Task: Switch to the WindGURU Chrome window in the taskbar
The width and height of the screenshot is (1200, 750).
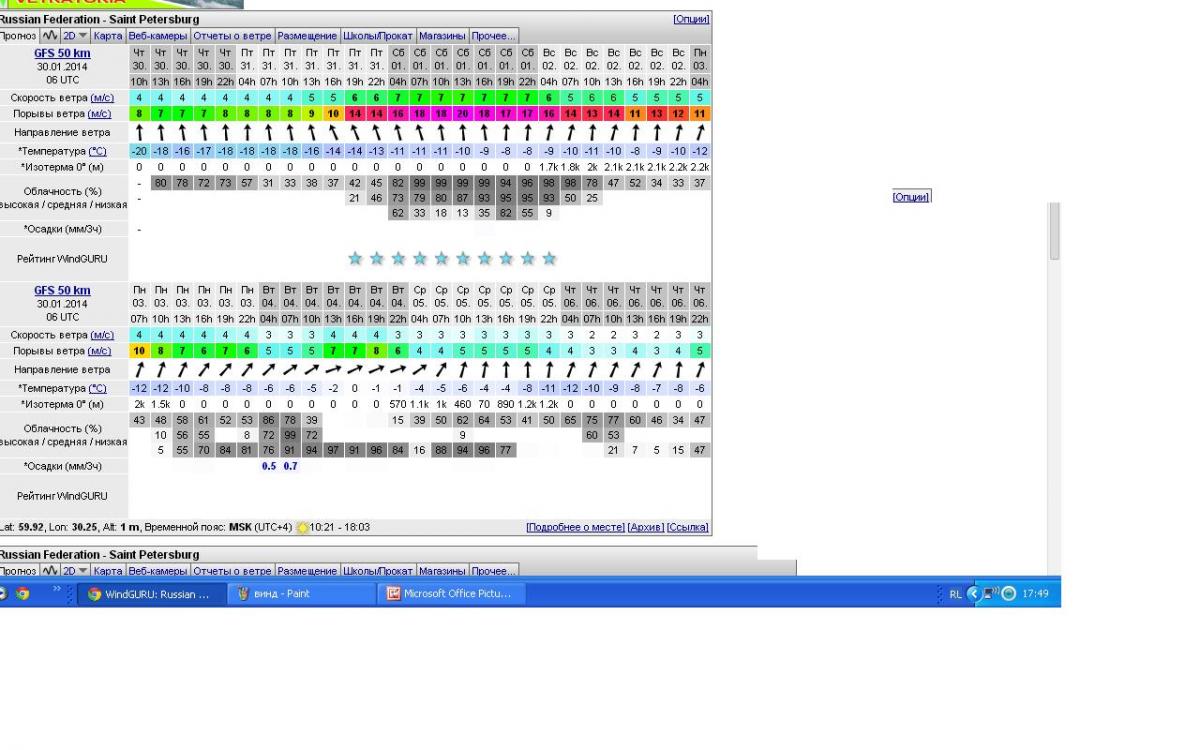Action: point(148,593)
